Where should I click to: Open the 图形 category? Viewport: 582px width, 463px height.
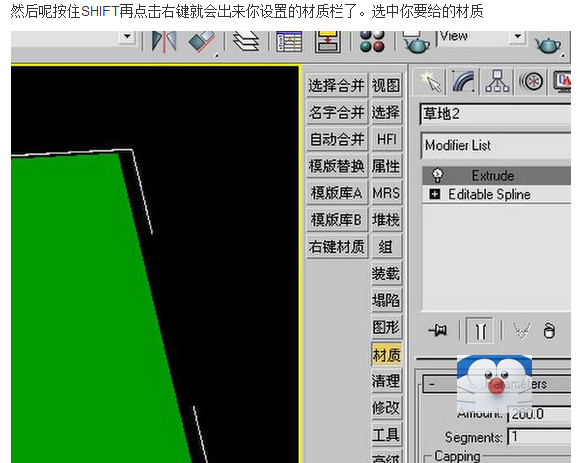[x=386, y=327]
